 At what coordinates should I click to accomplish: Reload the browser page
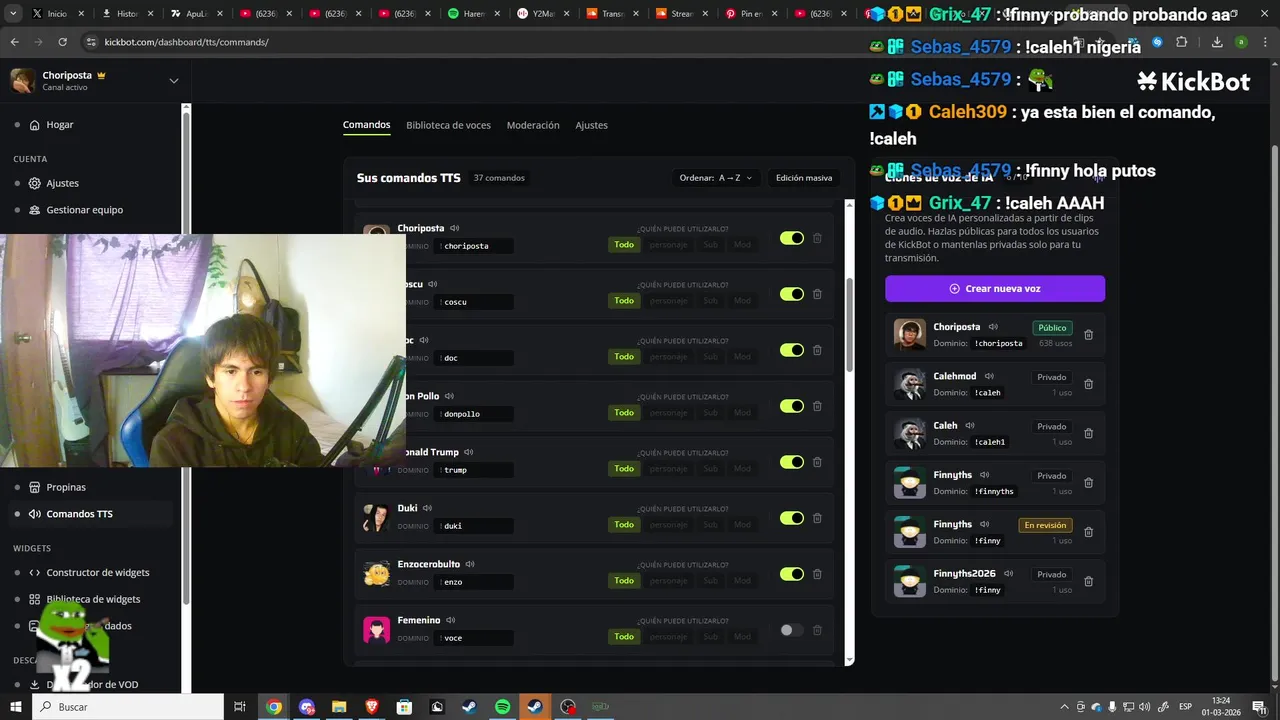point(62,42)
